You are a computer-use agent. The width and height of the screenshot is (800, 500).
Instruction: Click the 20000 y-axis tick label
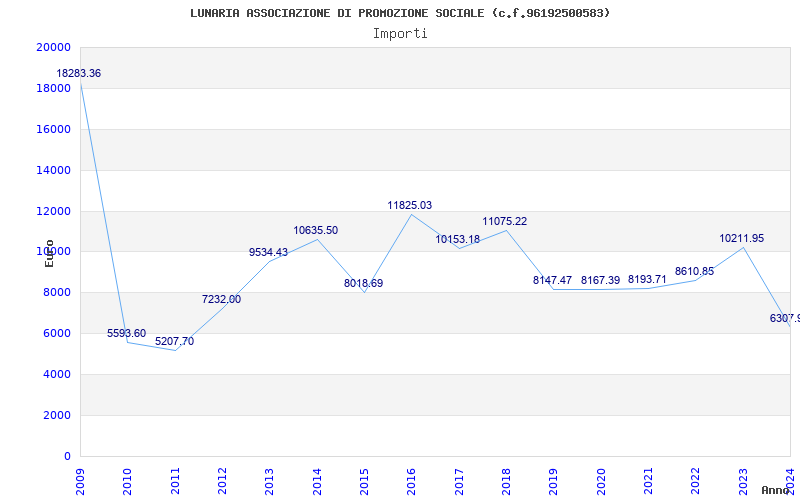54,47
